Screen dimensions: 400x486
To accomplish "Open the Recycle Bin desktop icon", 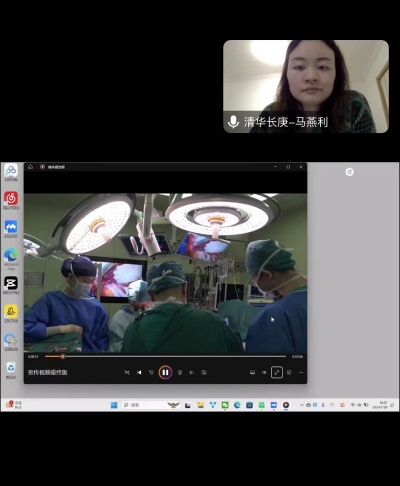I will point(11,370).
